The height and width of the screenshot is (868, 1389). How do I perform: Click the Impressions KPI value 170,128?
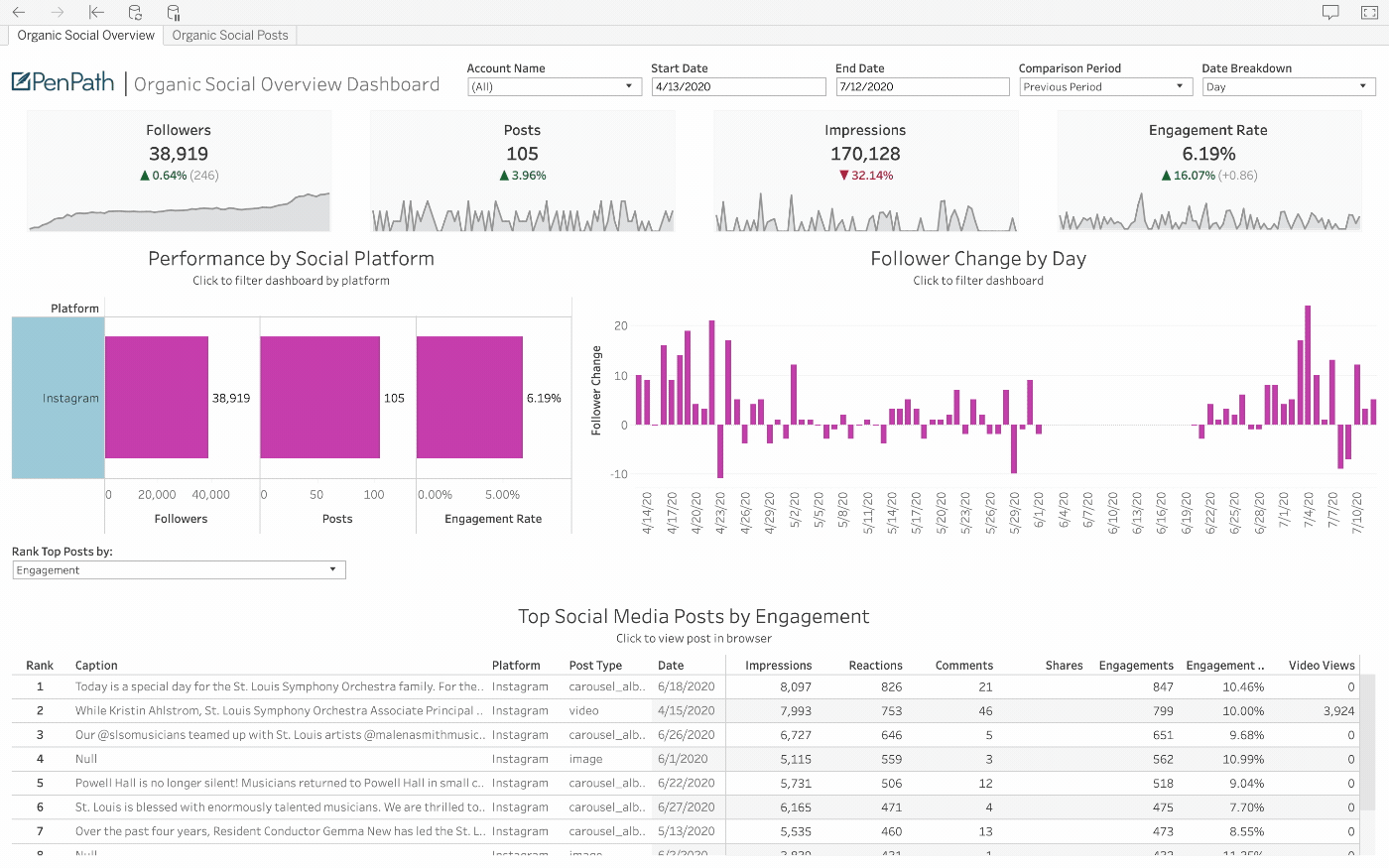(x=865, y=154)
